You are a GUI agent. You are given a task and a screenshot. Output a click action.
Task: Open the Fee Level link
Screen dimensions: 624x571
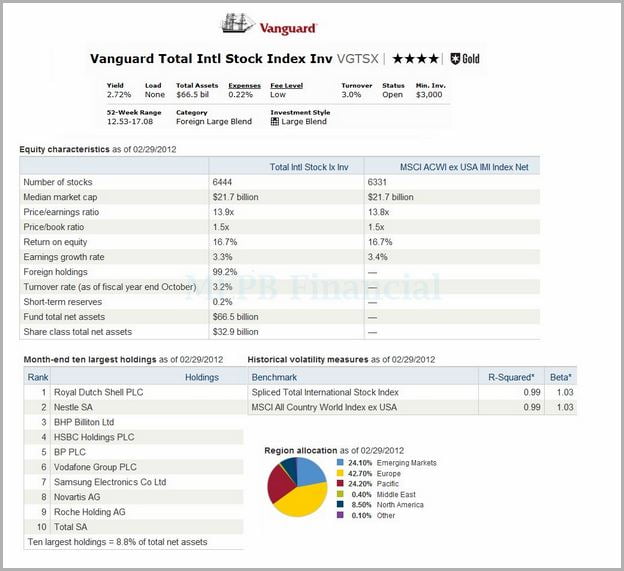287,86
